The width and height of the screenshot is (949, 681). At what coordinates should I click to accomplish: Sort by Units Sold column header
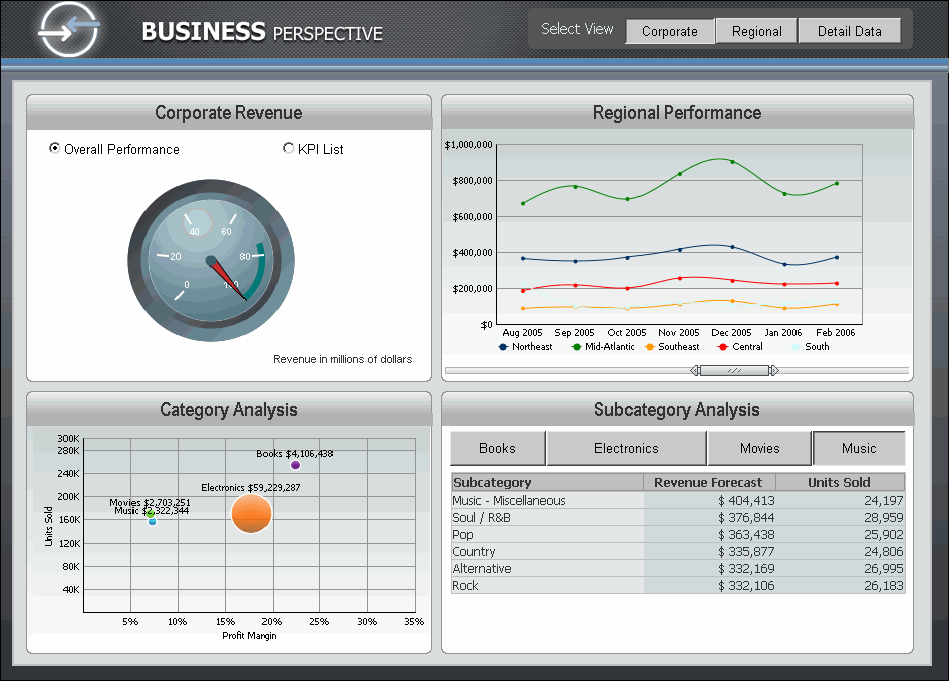(x=840, y=482)
